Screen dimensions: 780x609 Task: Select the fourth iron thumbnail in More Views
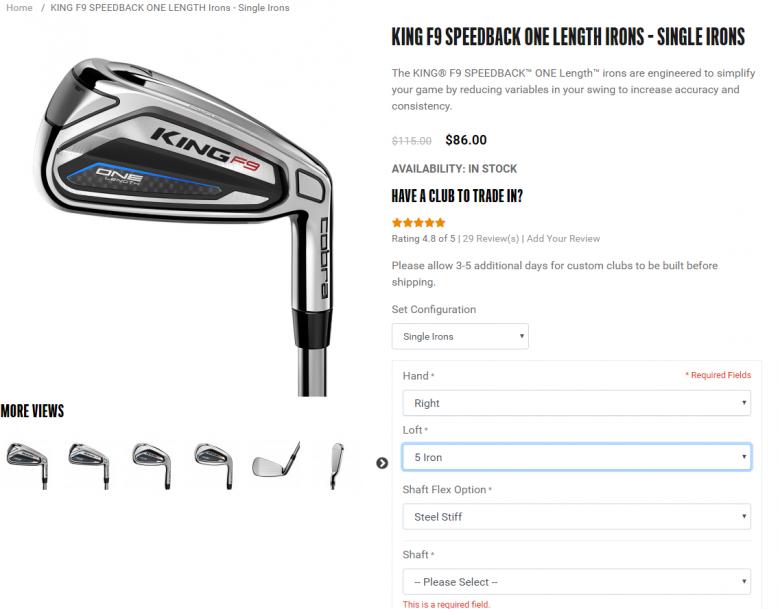pos(214,466)
